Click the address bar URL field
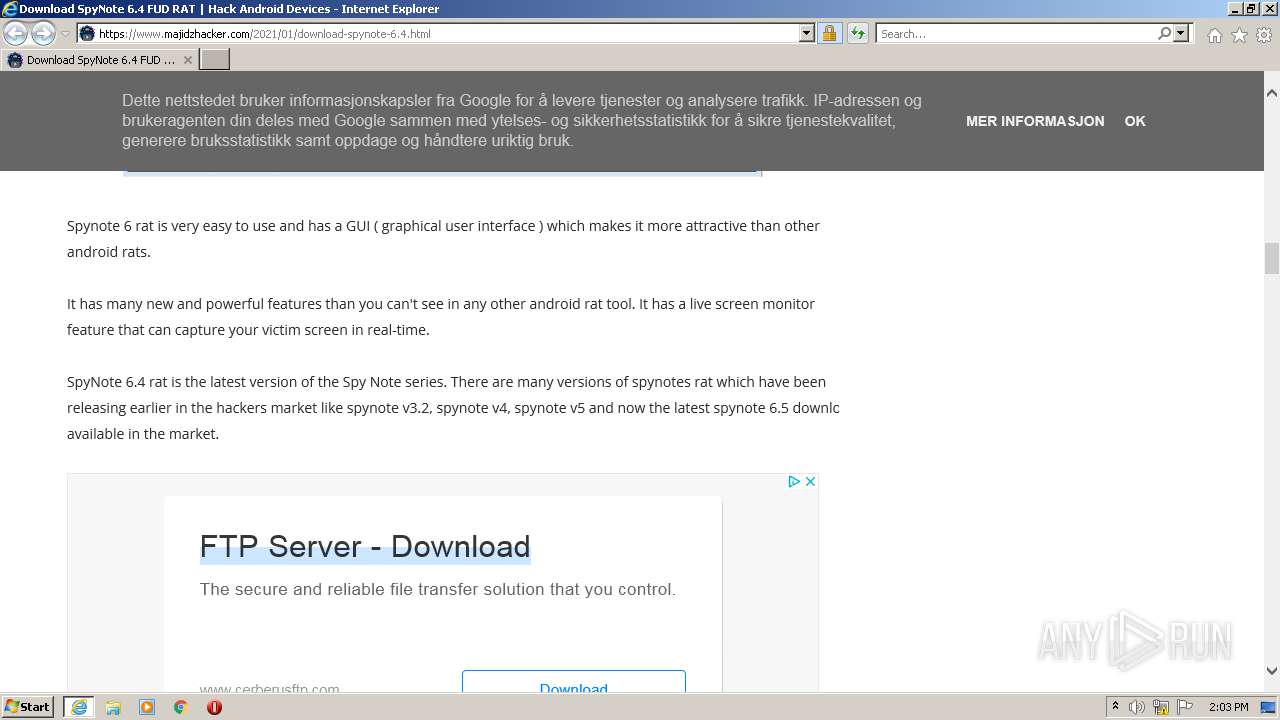This screenshot has width=1280, height=720. coord(447,33)
